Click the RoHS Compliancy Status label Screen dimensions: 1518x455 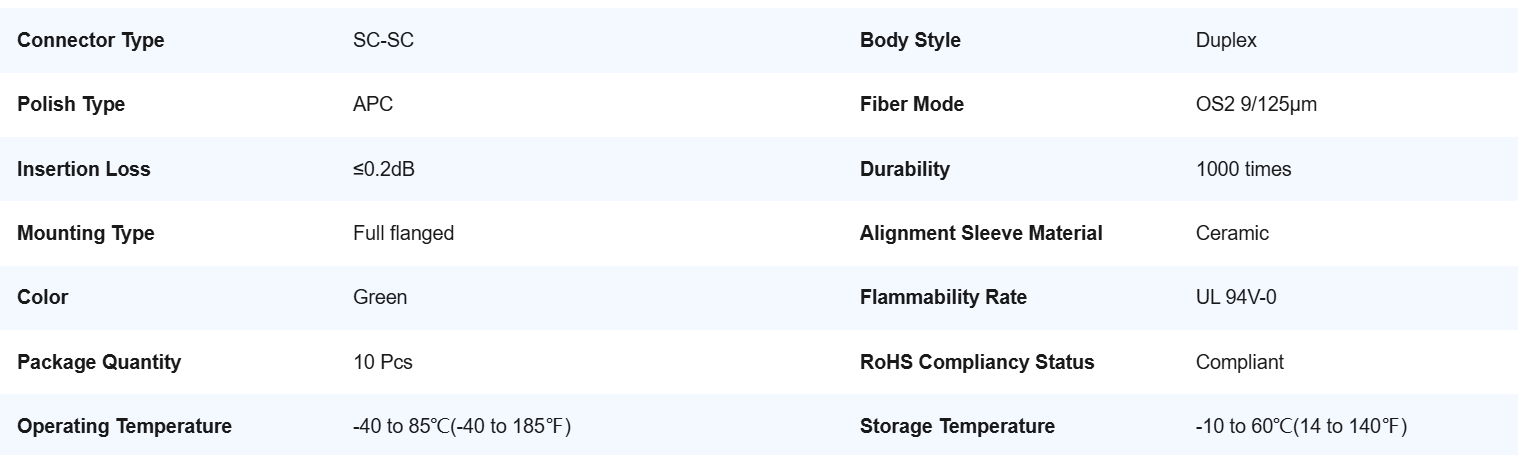click(x=977, y=362)
